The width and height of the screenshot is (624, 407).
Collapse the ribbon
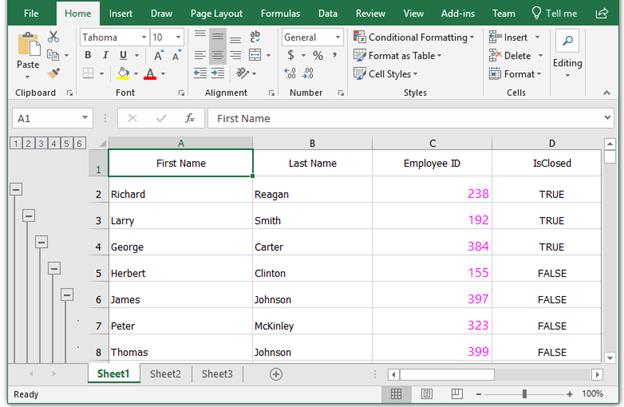click(x=606, y=93)
